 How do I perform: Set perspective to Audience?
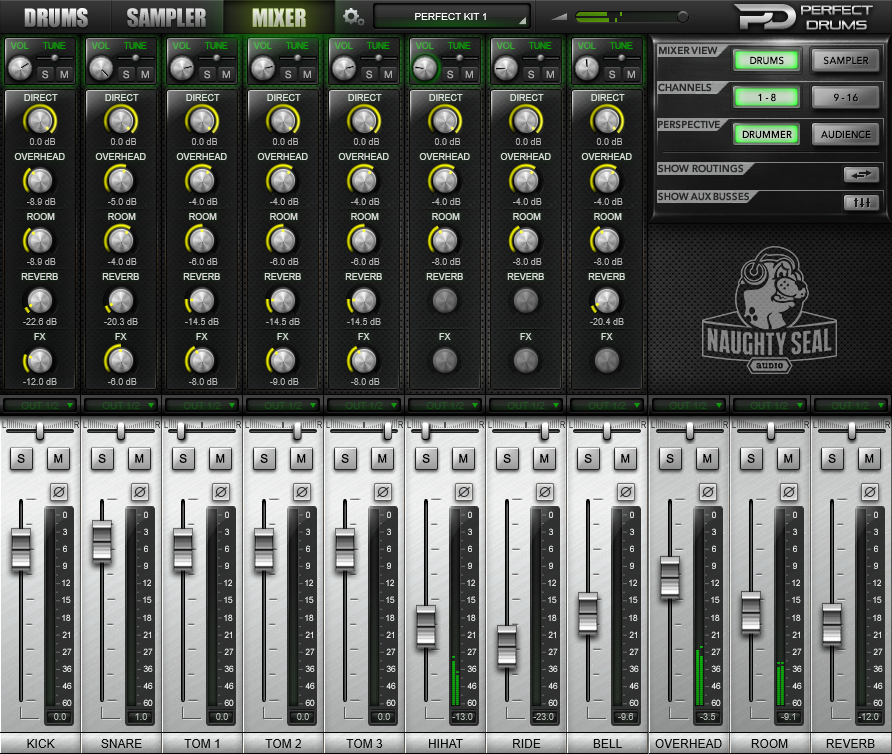pos(845,134)
